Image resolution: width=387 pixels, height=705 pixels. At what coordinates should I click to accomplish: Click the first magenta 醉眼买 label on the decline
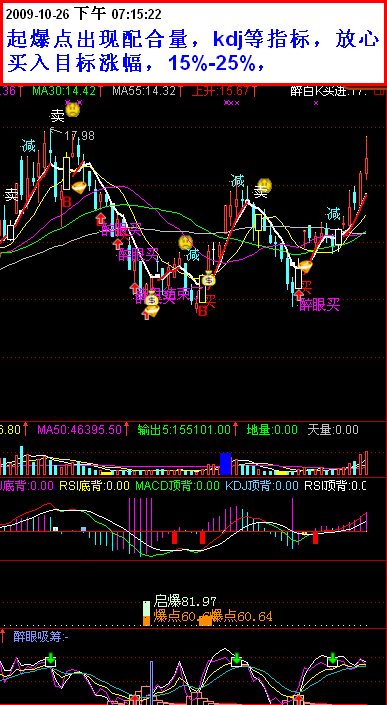pos(121,229)
